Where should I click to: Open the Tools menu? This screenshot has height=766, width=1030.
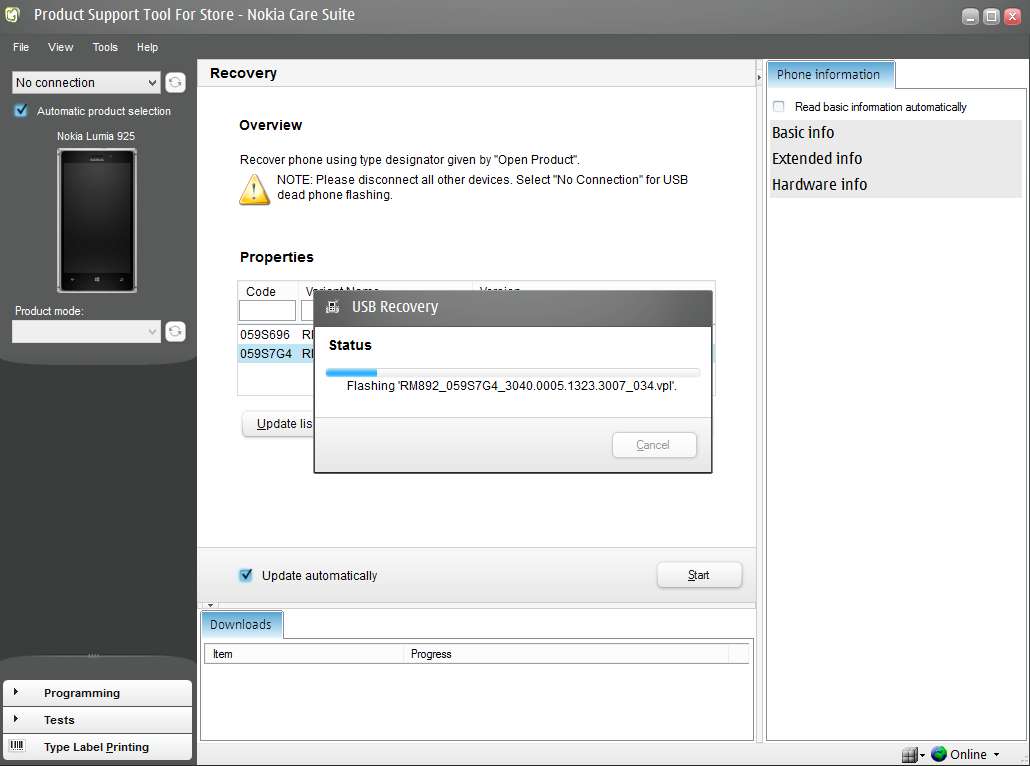coord(105,47)
